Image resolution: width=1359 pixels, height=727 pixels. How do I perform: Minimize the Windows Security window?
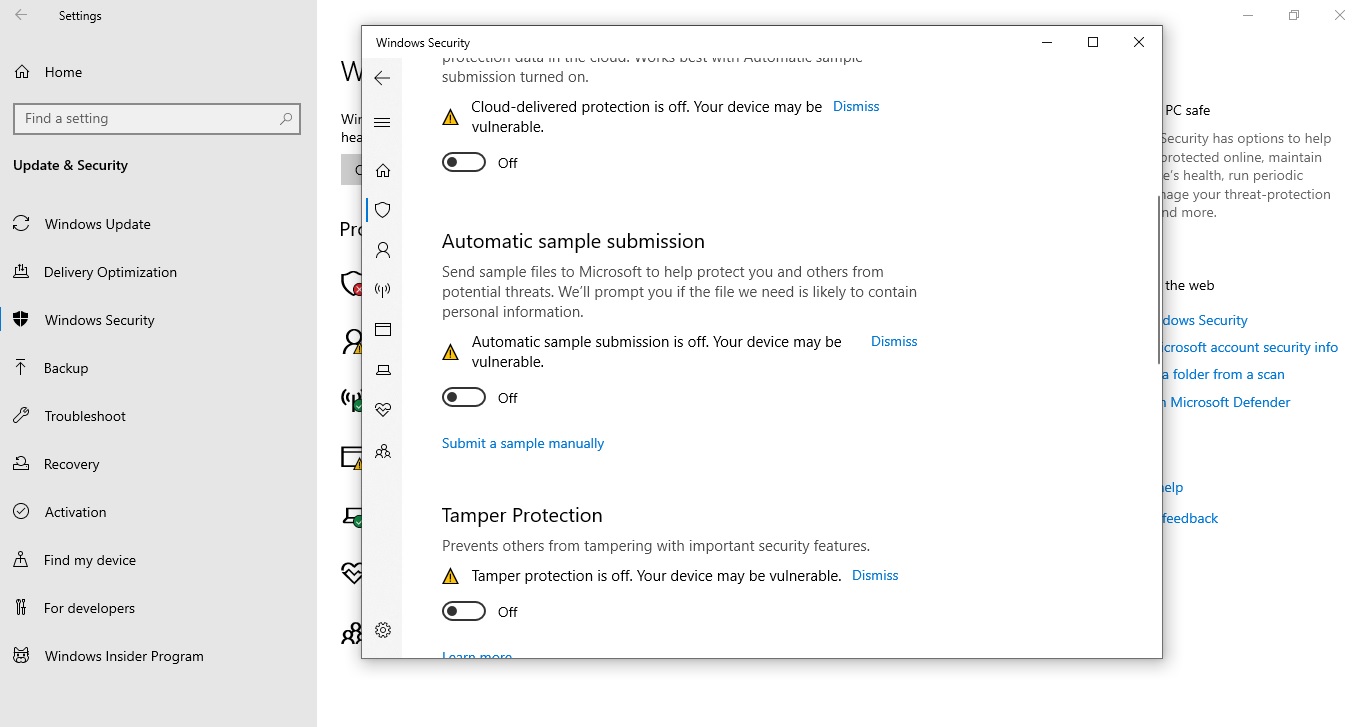(x=1047, y=42)
